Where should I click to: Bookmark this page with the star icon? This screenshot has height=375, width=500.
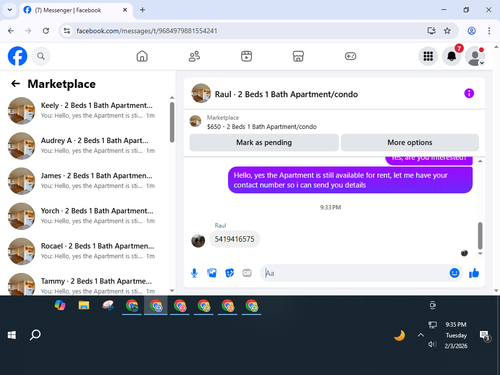[447, 31]
